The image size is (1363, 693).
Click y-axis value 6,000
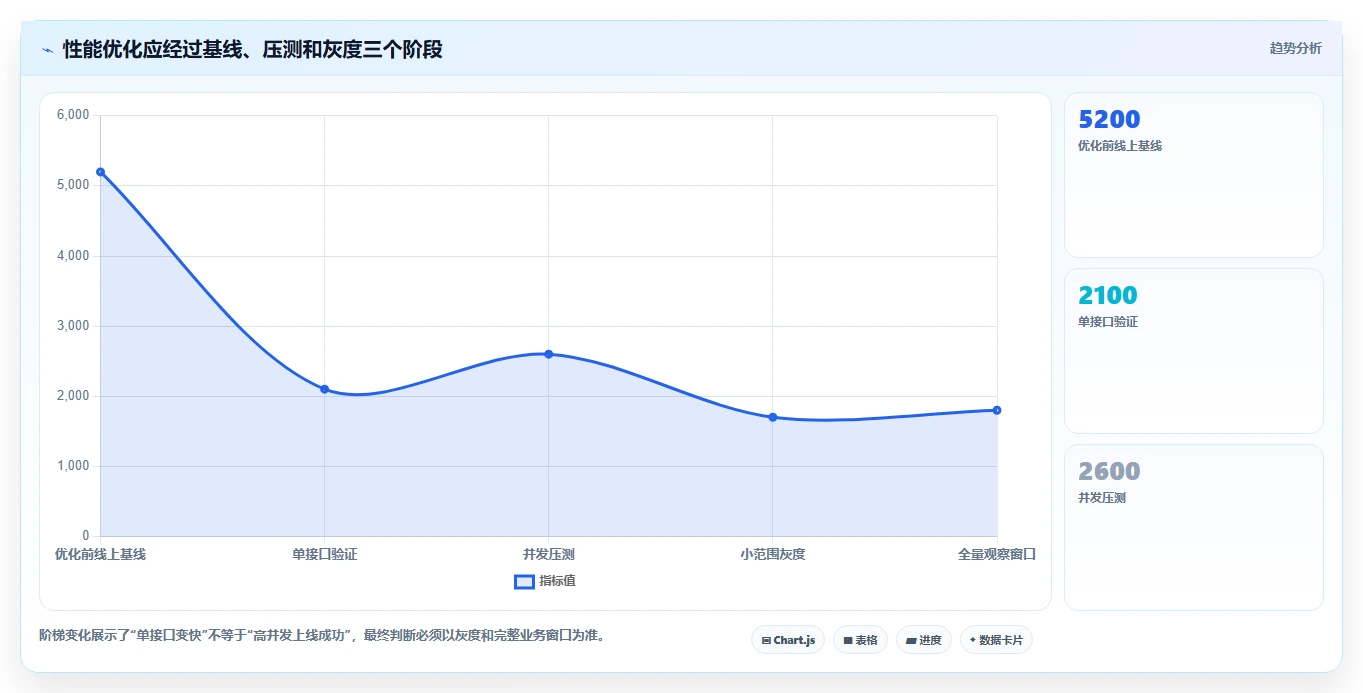[73, 115]
